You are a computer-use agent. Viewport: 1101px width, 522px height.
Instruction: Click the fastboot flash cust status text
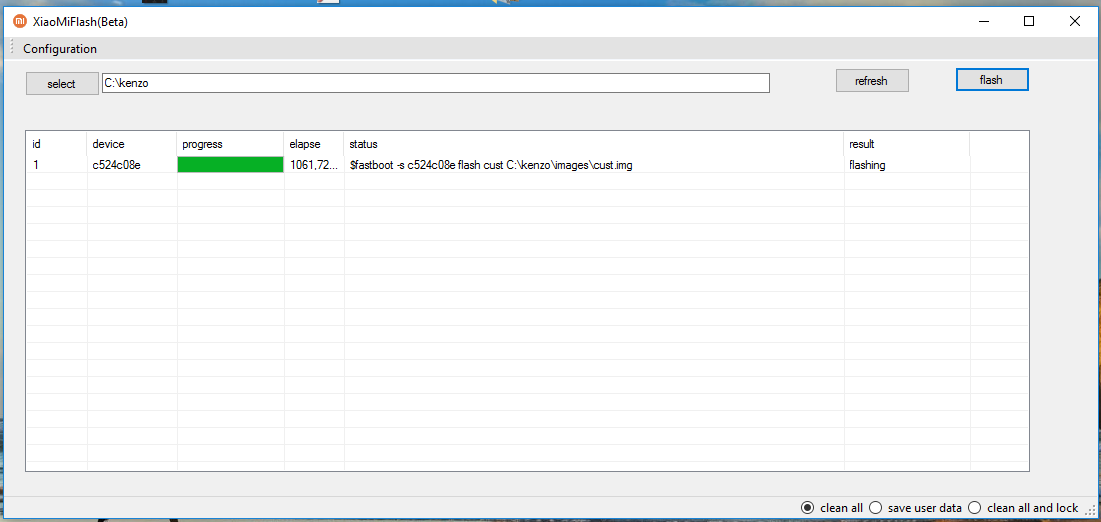(x=491, y=165)
